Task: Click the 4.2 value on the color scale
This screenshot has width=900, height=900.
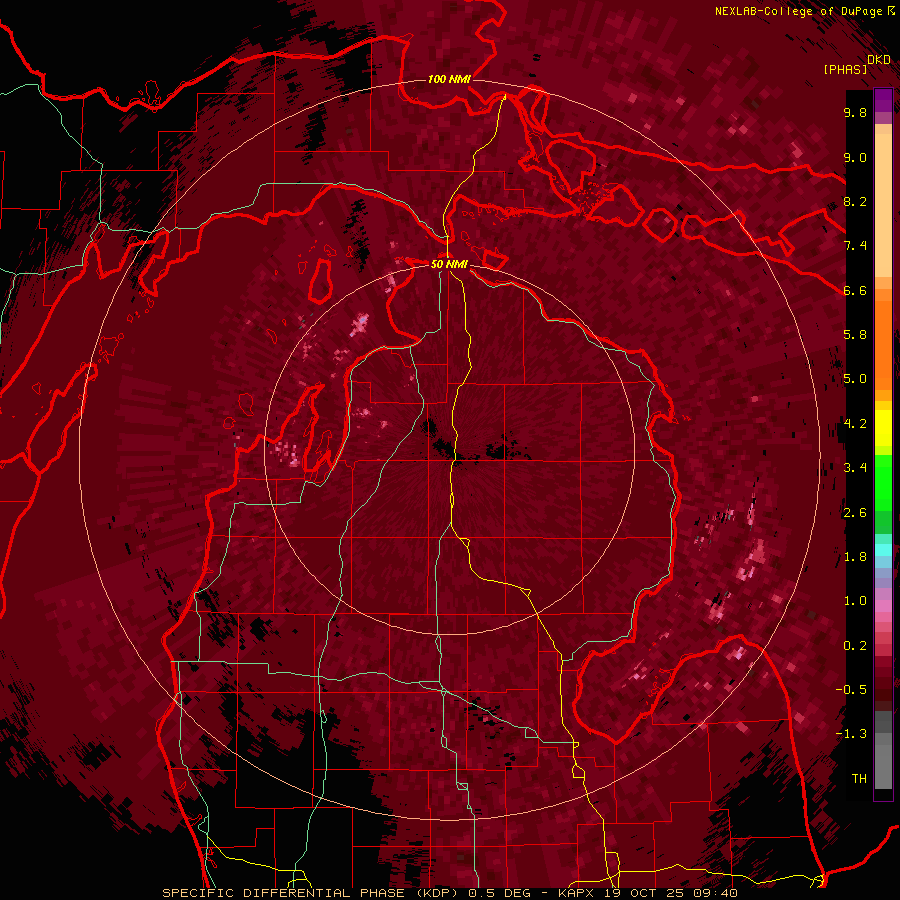Action: coord(855,424)
